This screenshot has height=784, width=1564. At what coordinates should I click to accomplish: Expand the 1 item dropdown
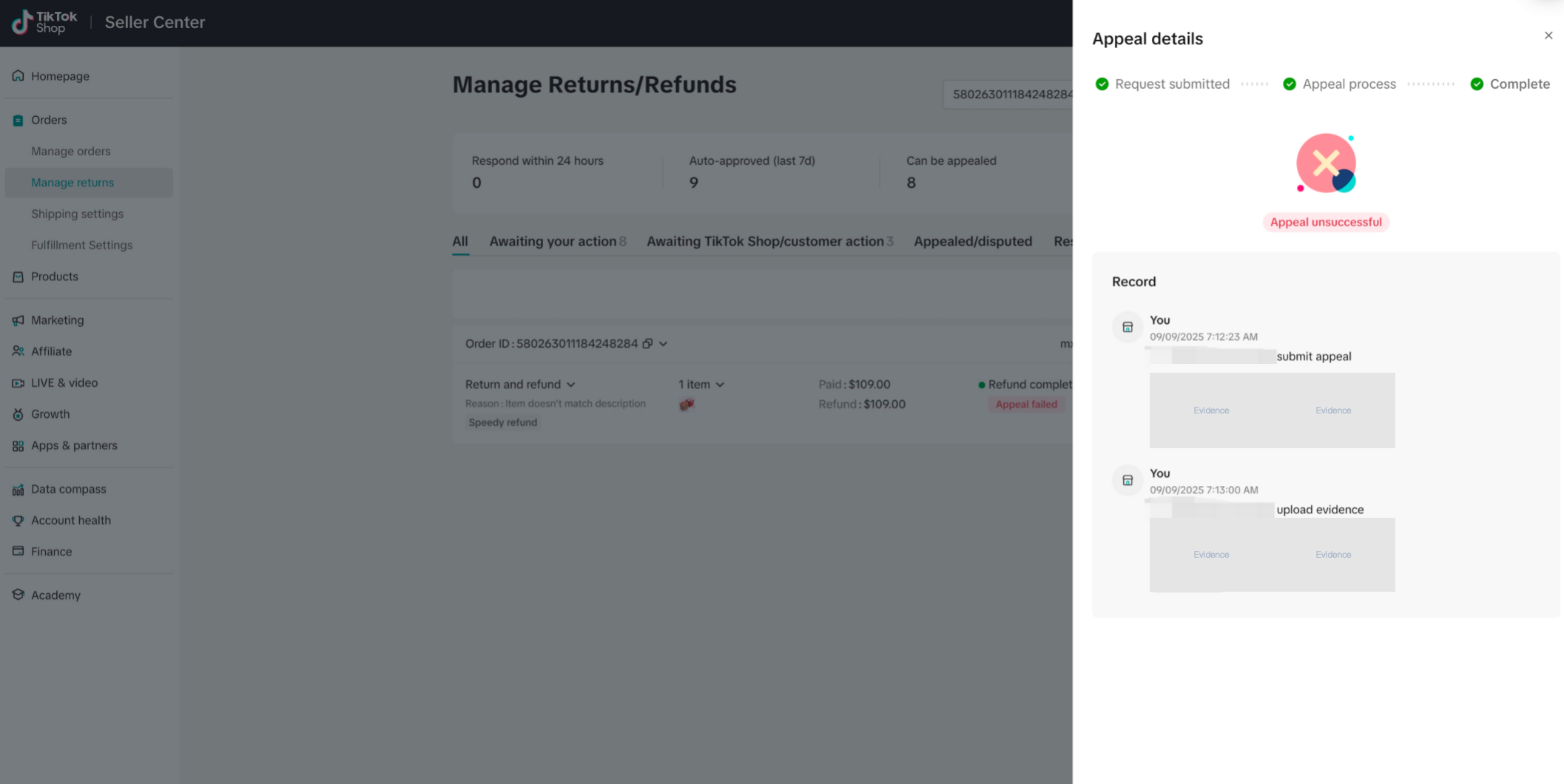(x=720, y=385)
